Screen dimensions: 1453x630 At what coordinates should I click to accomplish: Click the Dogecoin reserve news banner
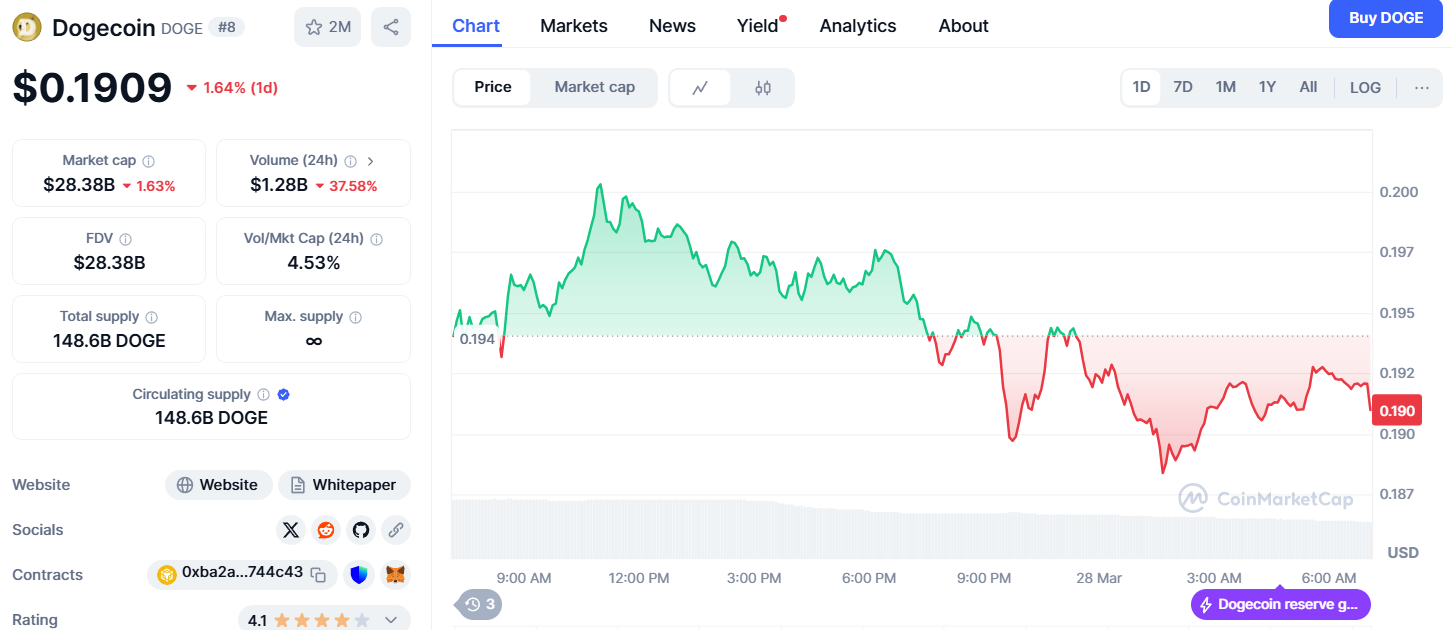pos(1280,605)
